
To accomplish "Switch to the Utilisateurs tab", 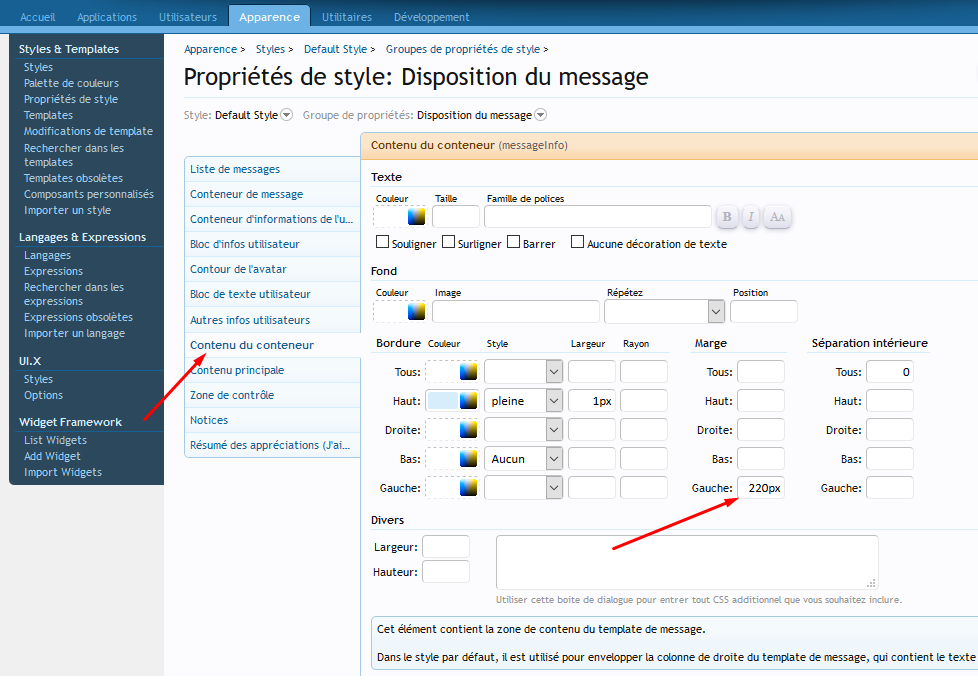I will (187, 17).
